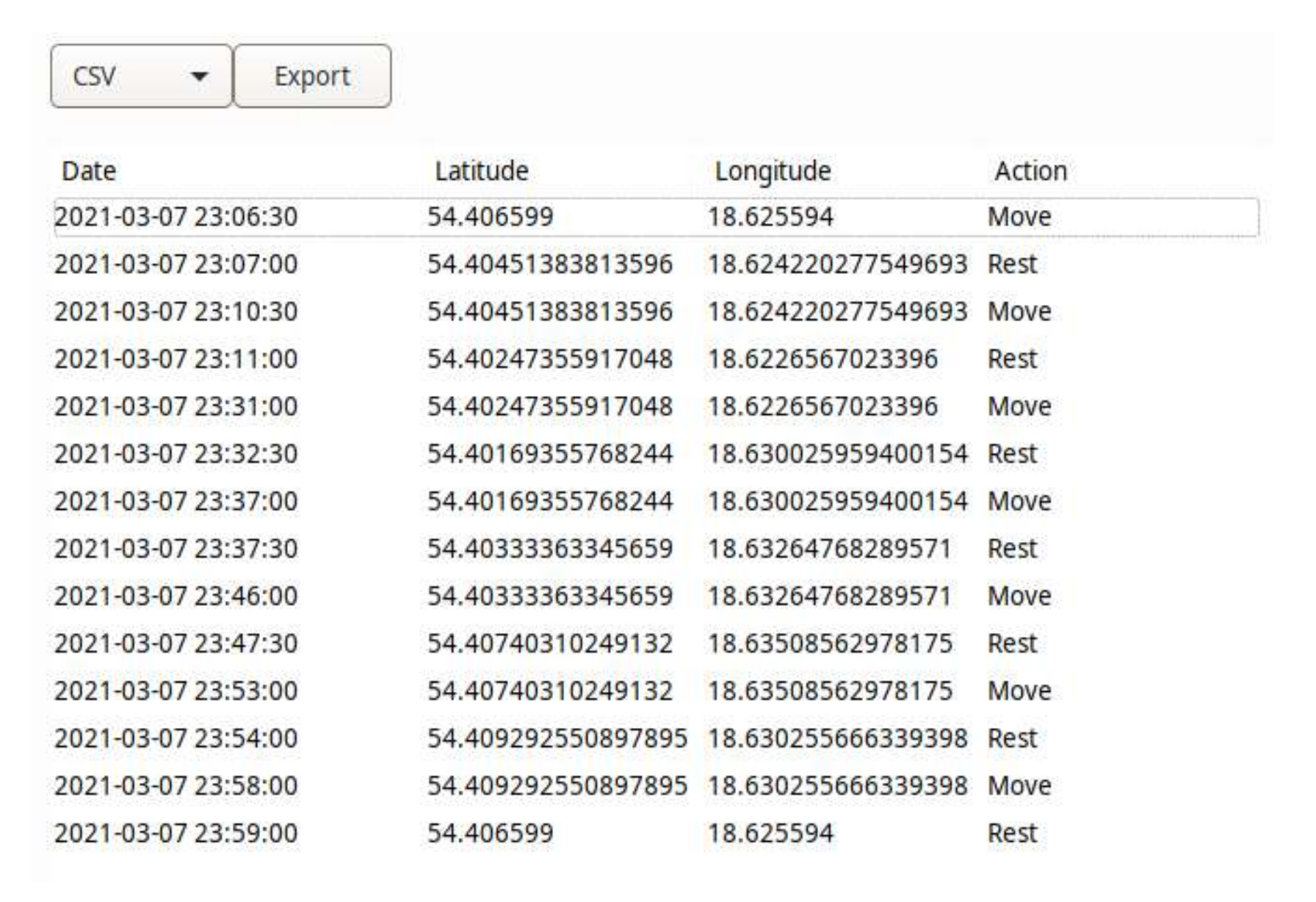Click the Action column header
Screen dimensions: 1316x902
tap(1030, 171)
